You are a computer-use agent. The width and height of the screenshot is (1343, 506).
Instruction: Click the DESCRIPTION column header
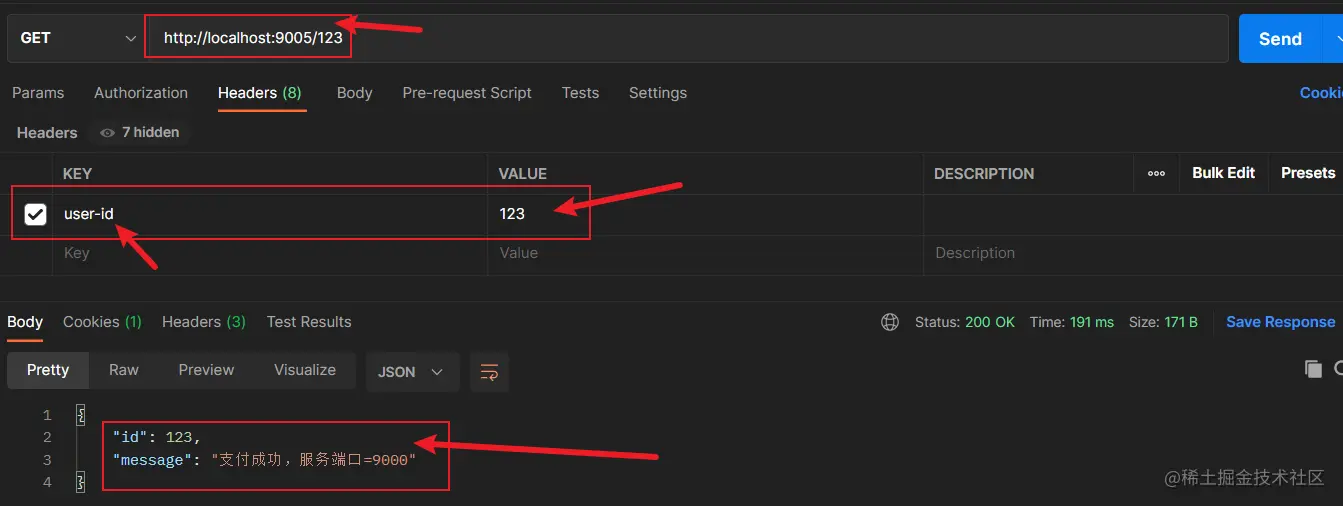pyautogui.click(x=984, y=174)
